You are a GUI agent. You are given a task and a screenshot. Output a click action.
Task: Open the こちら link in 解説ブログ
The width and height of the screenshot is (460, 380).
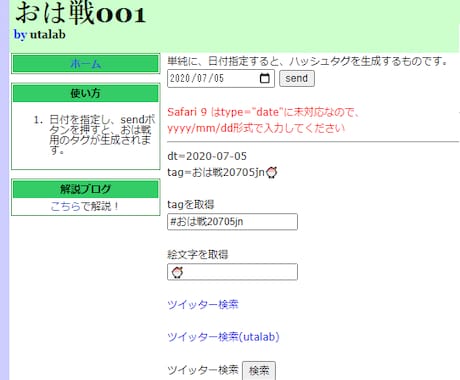[66, 206]
